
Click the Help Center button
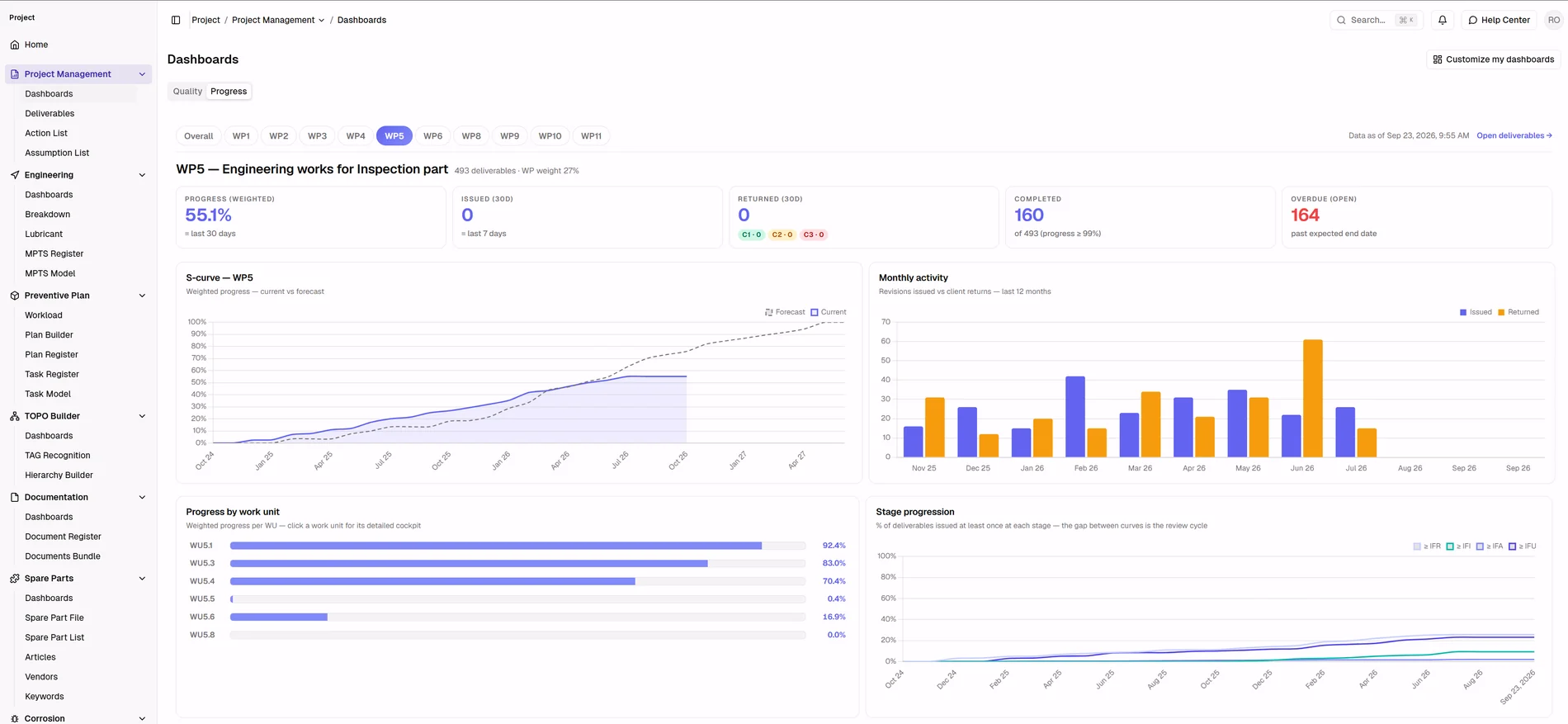(x=1499, y=20)
